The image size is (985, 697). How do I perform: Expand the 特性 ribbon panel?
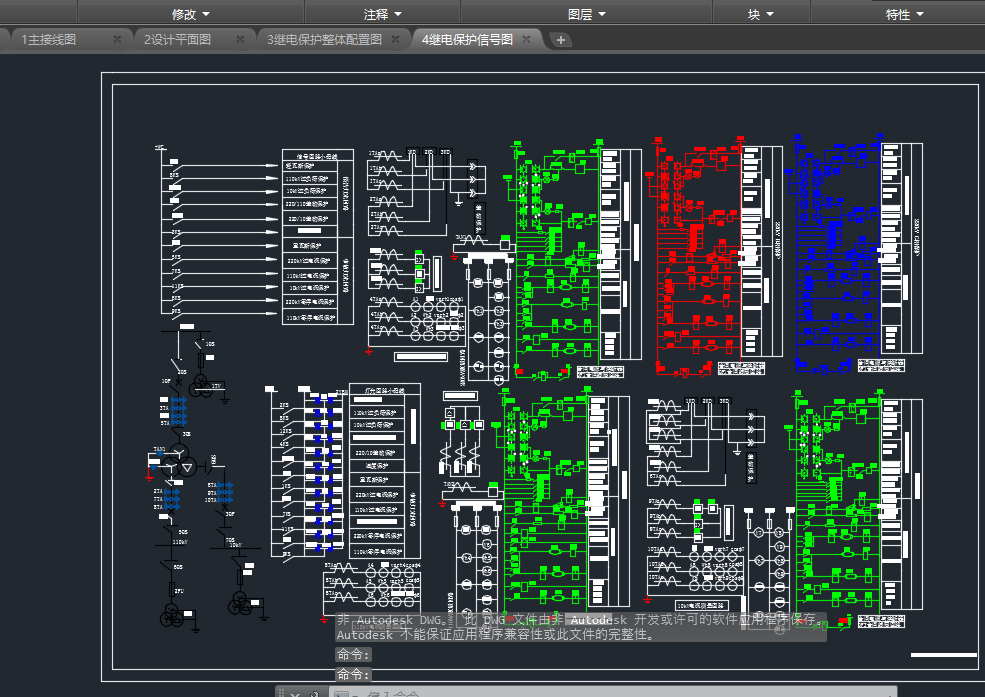pos(904,14)
